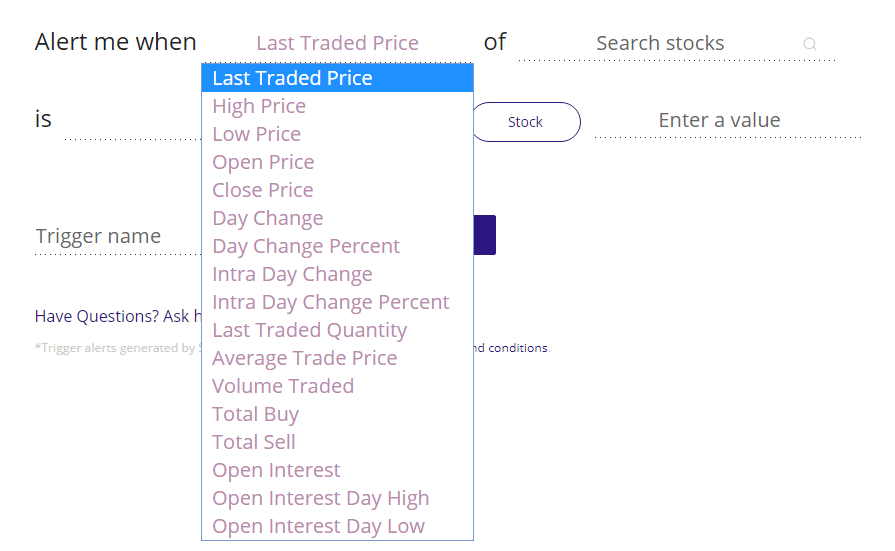Select Open Interest Day Low option
Image resolution: width=895 pixels, height=551 pixels.
pyautogui.click(x=337, y=526)
